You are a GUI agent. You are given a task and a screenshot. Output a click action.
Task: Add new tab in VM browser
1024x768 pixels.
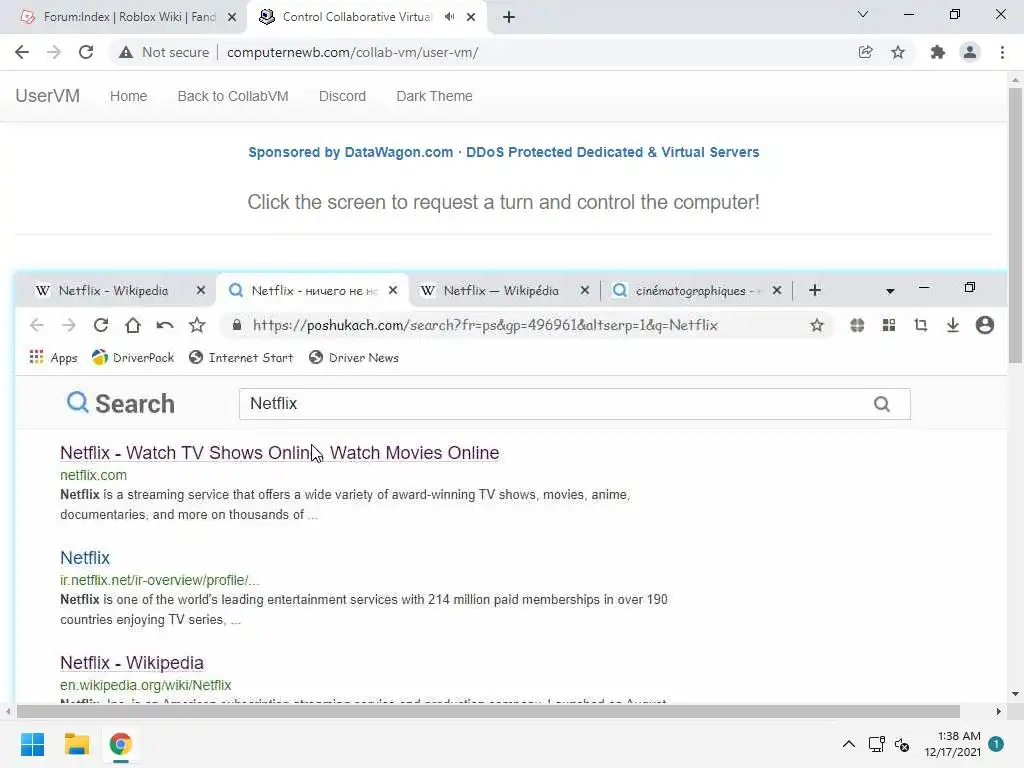(814, 291)
